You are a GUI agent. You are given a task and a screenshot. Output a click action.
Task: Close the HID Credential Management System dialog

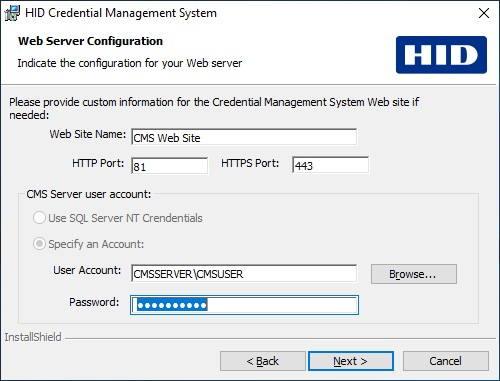pyautogui.click(x=484, y=13)
